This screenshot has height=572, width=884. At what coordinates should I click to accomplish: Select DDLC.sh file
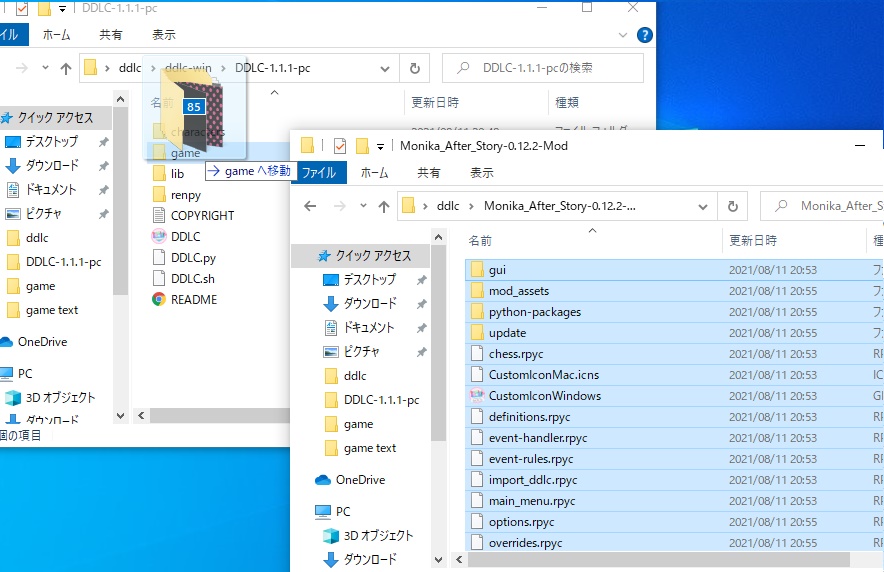pyautogui.click(x=192, y=278)
